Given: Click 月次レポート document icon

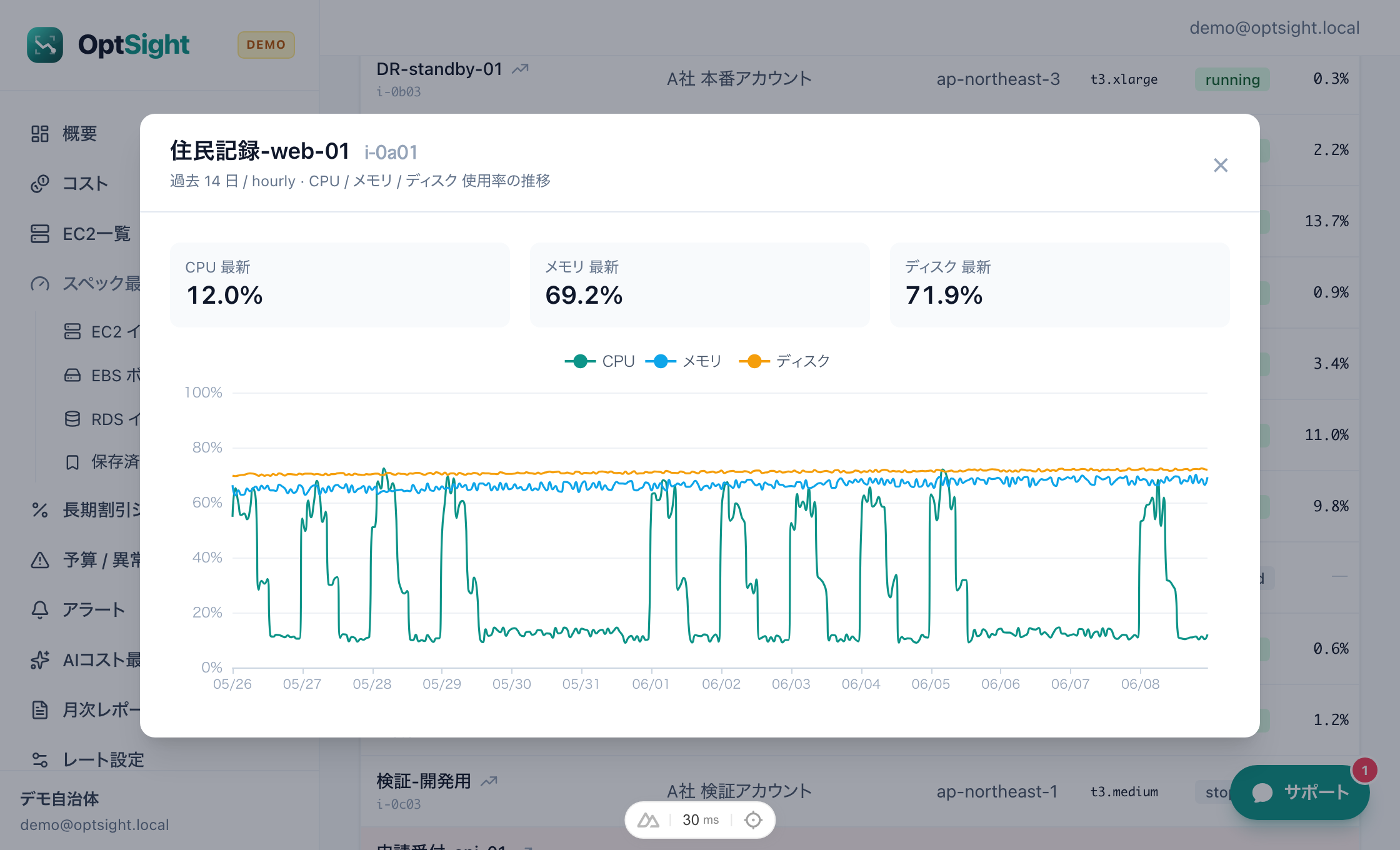Looking at the screenshot, I should pos(40,710).
